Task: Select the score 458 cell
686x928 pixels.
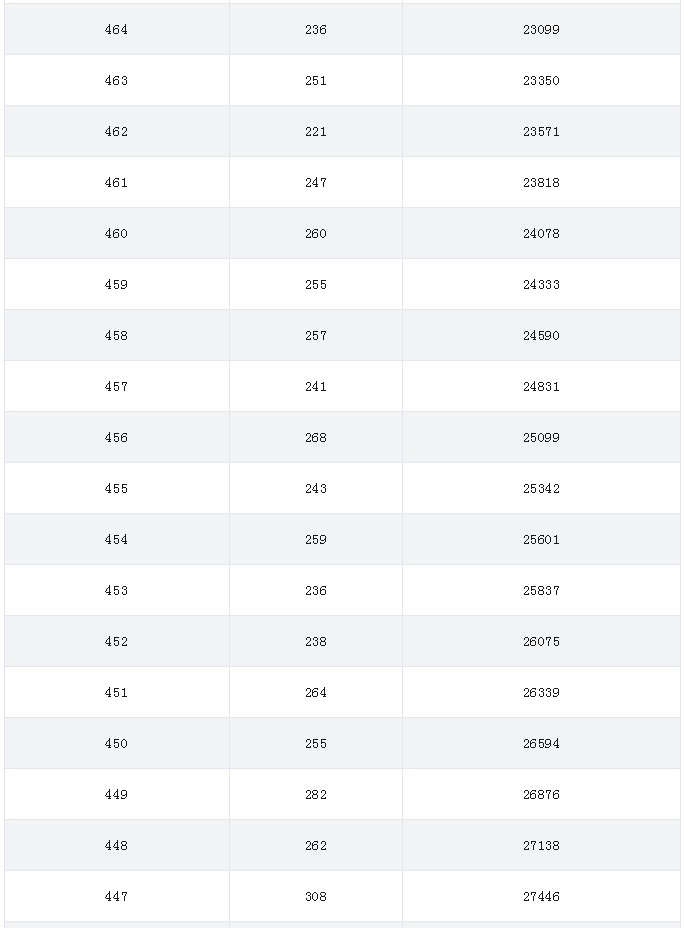Action: [x=116, y=336]
